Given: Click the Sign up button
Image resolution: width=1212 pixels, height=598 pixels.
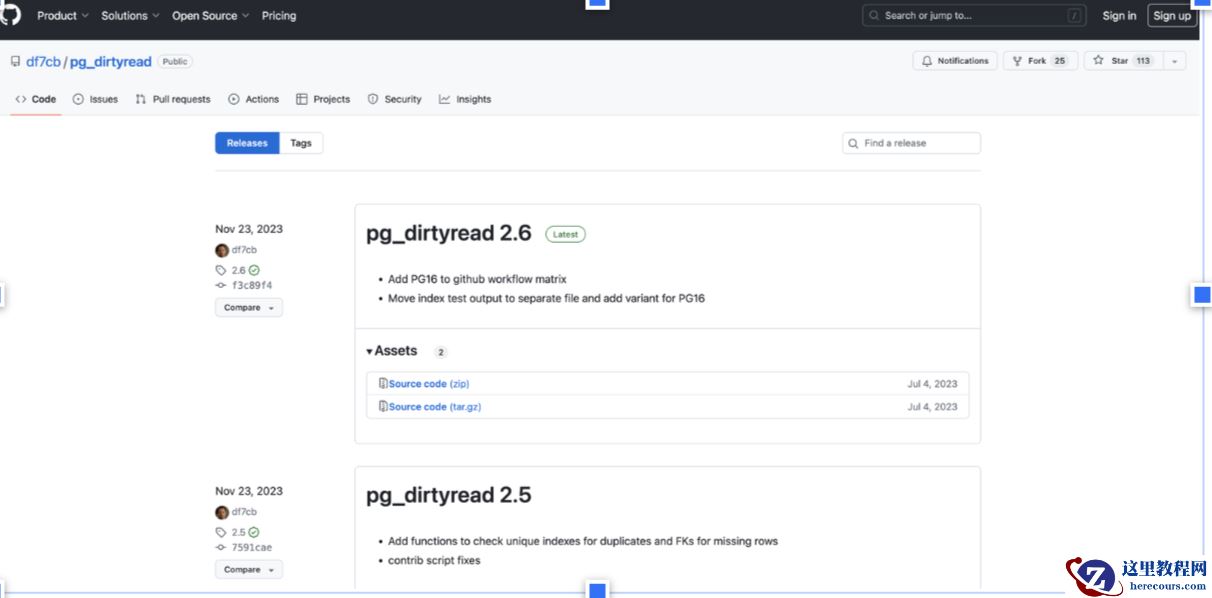Looking at the screenshot, I should tap(1172, 16).
